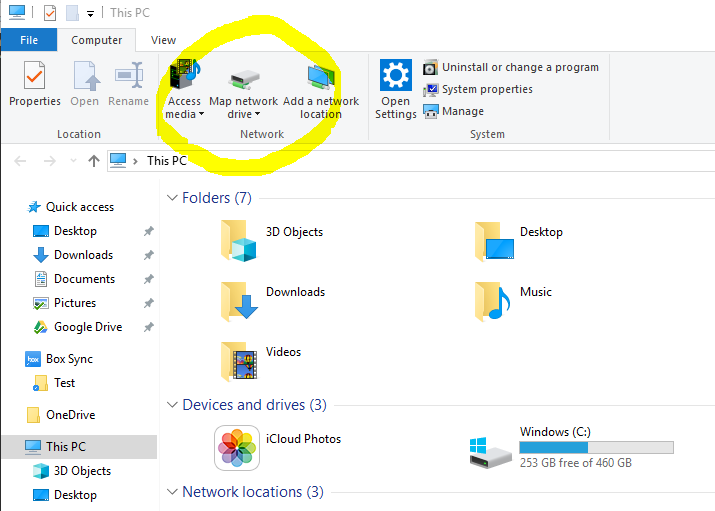Click the Properties icon in ribbon
The height and width of the screenshot is (511, 715).
(x=34, y=78)
